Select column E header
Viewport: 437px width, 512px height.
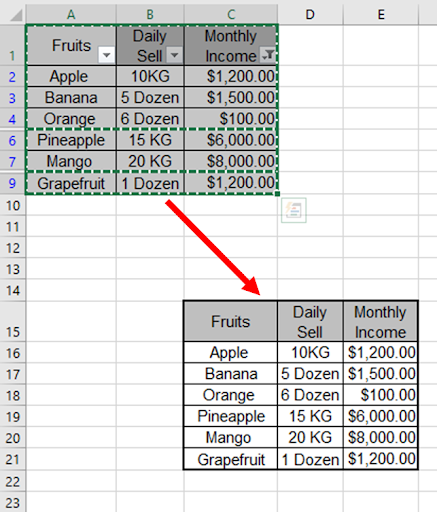[x=381, y=14]
